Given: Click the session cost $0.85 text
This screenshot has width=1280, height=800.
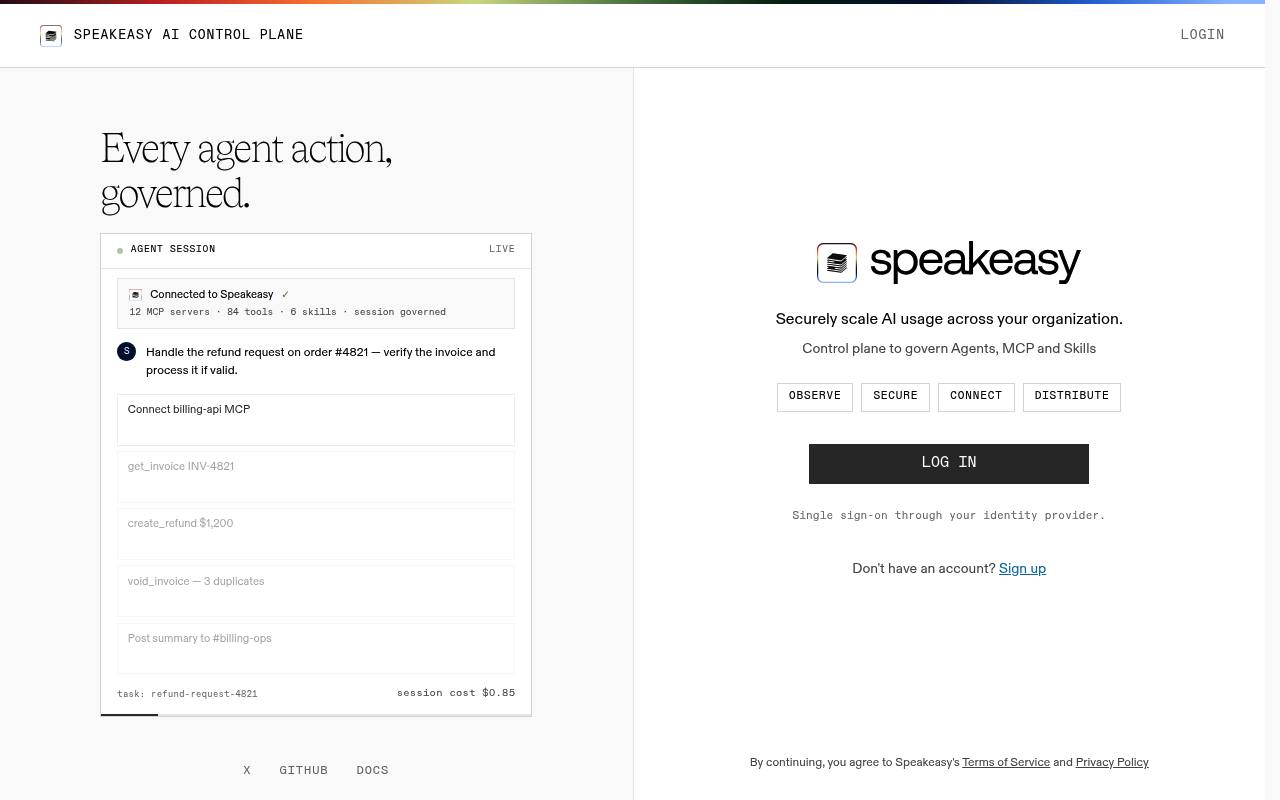Looking at the screenshot, I should [456, 693].
